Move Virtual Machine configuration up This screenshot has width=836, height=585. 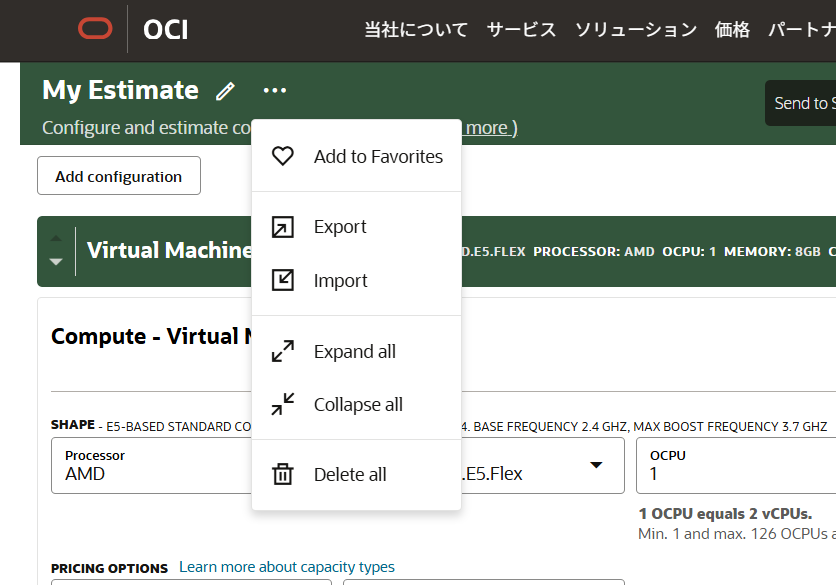click(56, 238)
